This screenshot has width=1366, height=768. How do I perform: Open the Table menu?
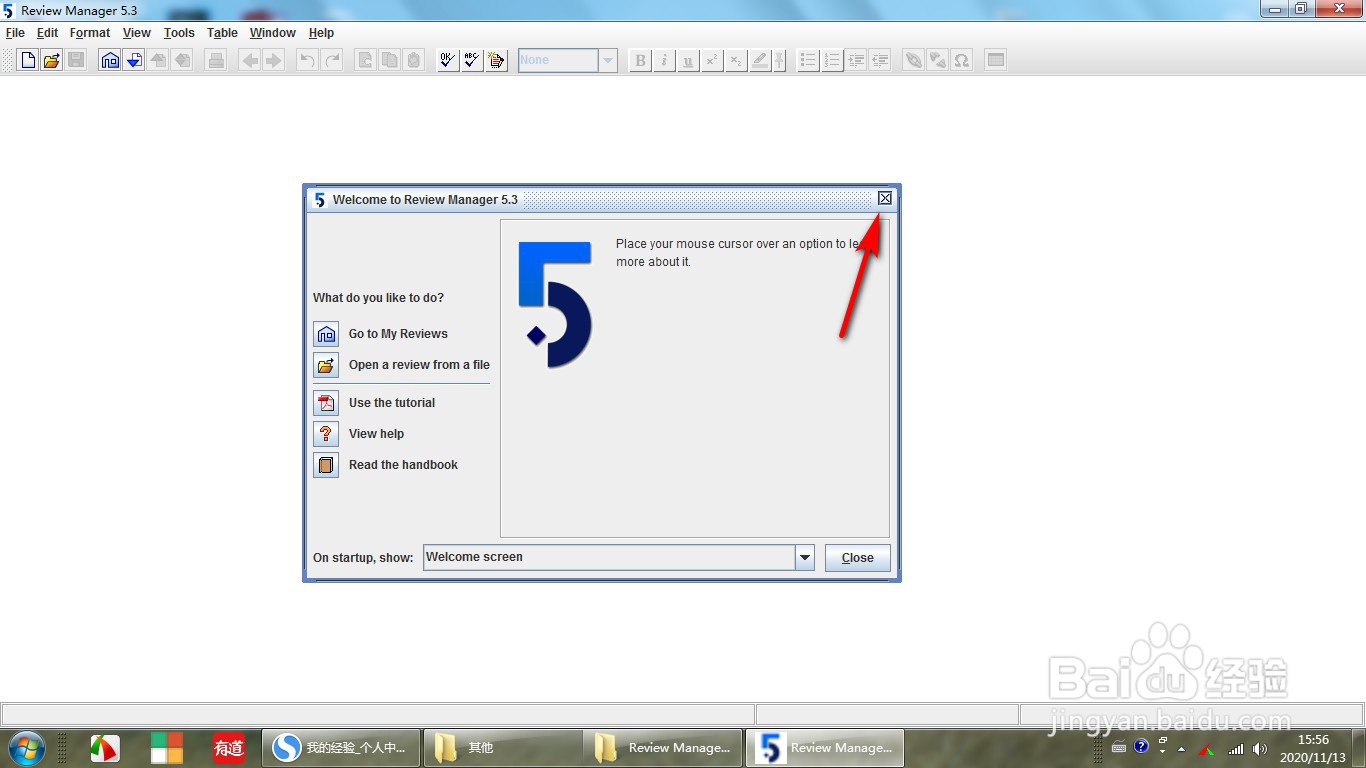click(222, 33)
